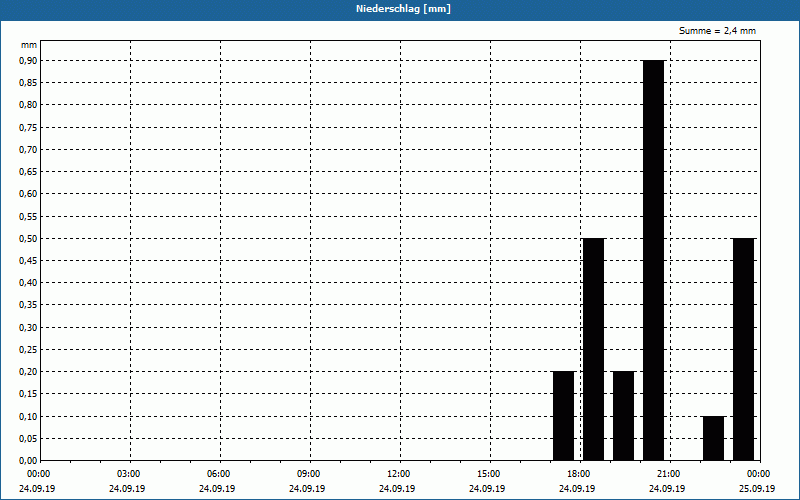Pick the 24.09.19 date under 18:00
Screen dimensions: 800x500
point(578,489)
